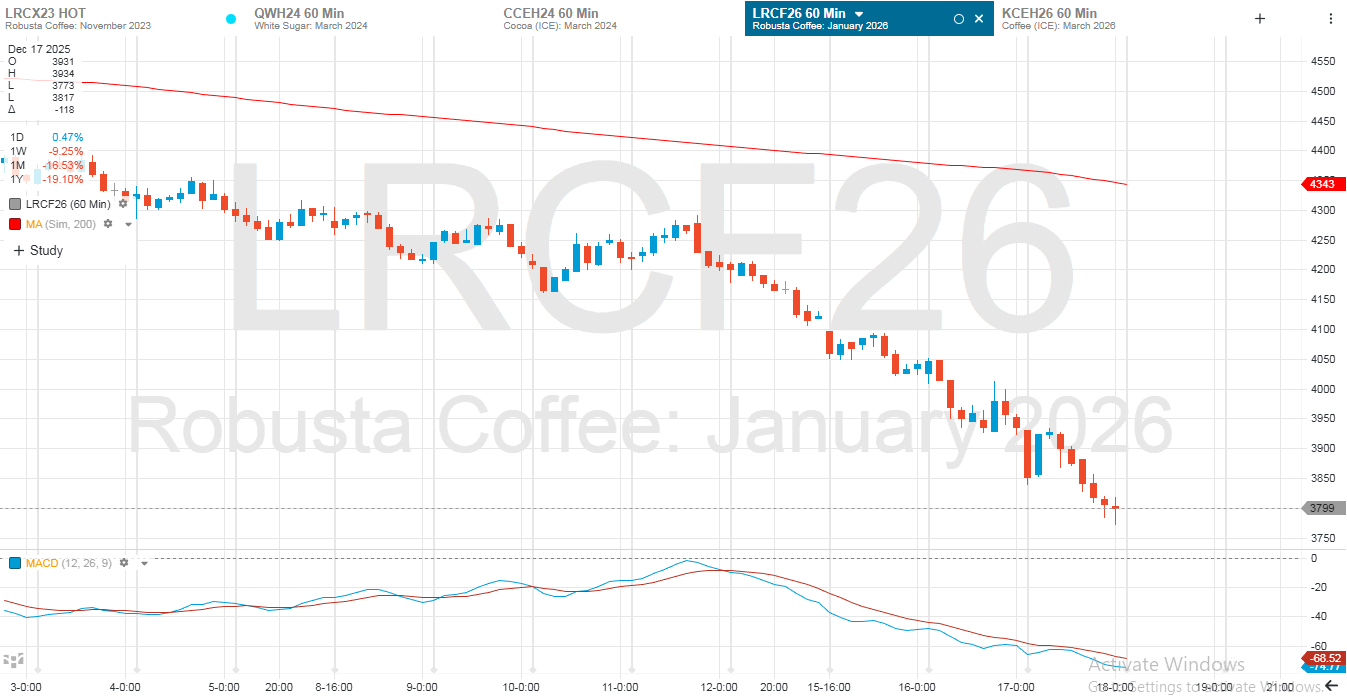Viewport: 1347px width, 697px height.
Task: Open settings gear for LRCF26 (60 Min)
Action: pyautogui.click(x=123, y=204)
